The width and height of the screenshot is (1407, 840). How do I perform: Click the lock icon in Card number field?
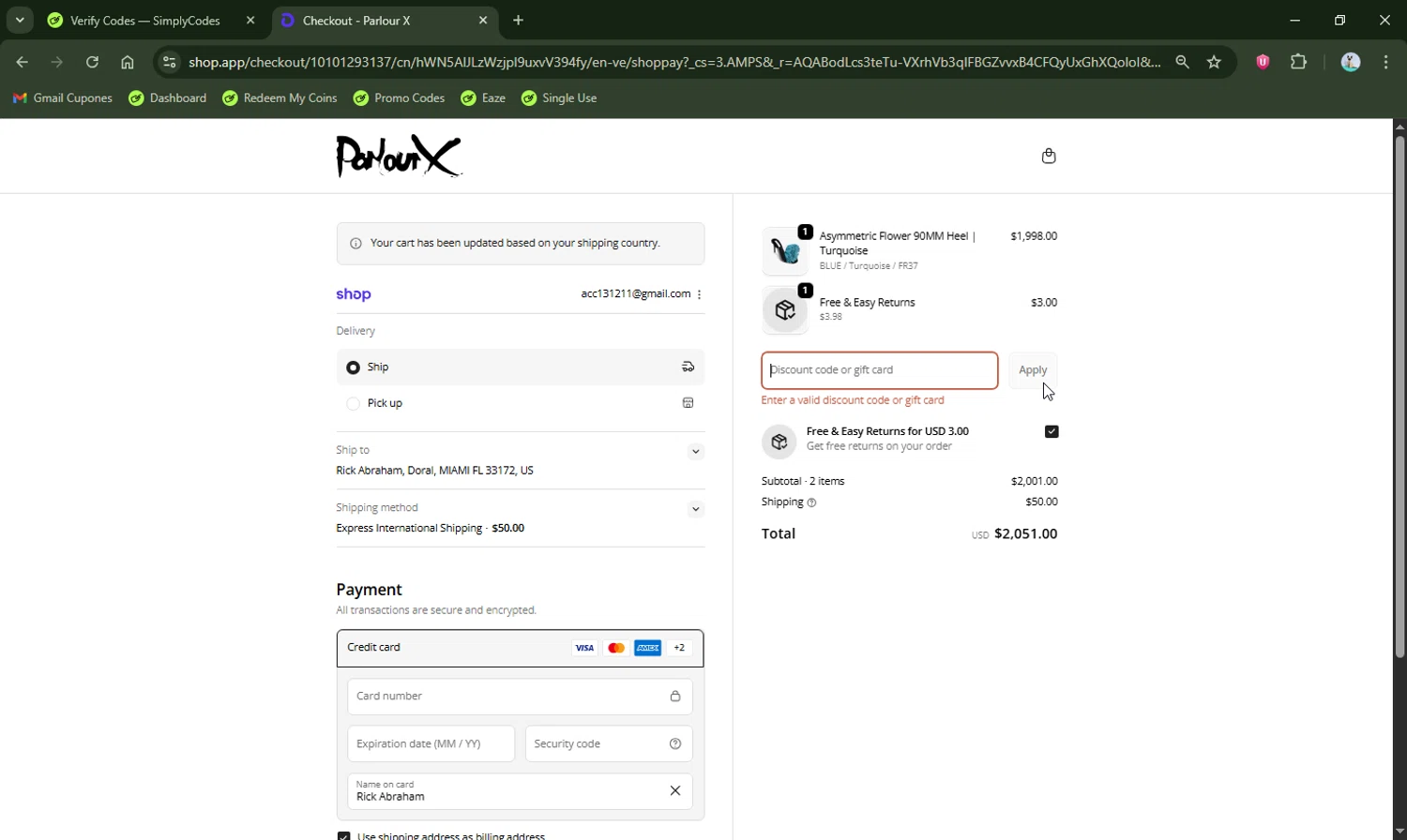[x=674, y=697]
